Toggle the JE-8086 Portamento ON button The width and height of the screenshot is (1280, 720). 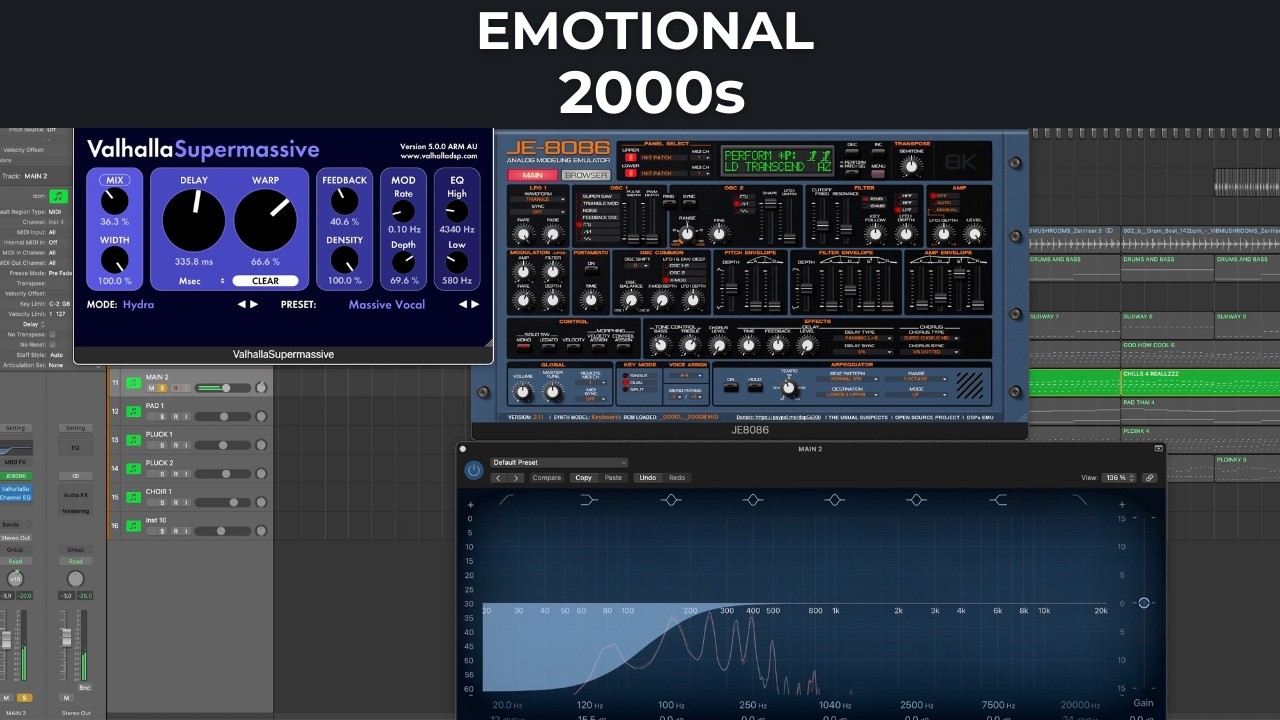(x=591, y=269)
